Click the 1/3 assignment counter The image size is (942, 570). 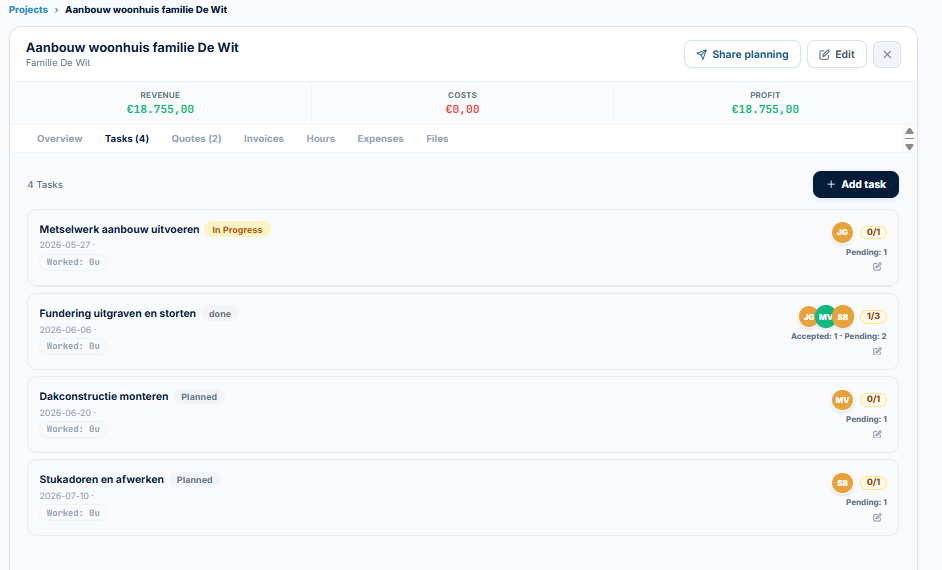(x=874, y=317)
